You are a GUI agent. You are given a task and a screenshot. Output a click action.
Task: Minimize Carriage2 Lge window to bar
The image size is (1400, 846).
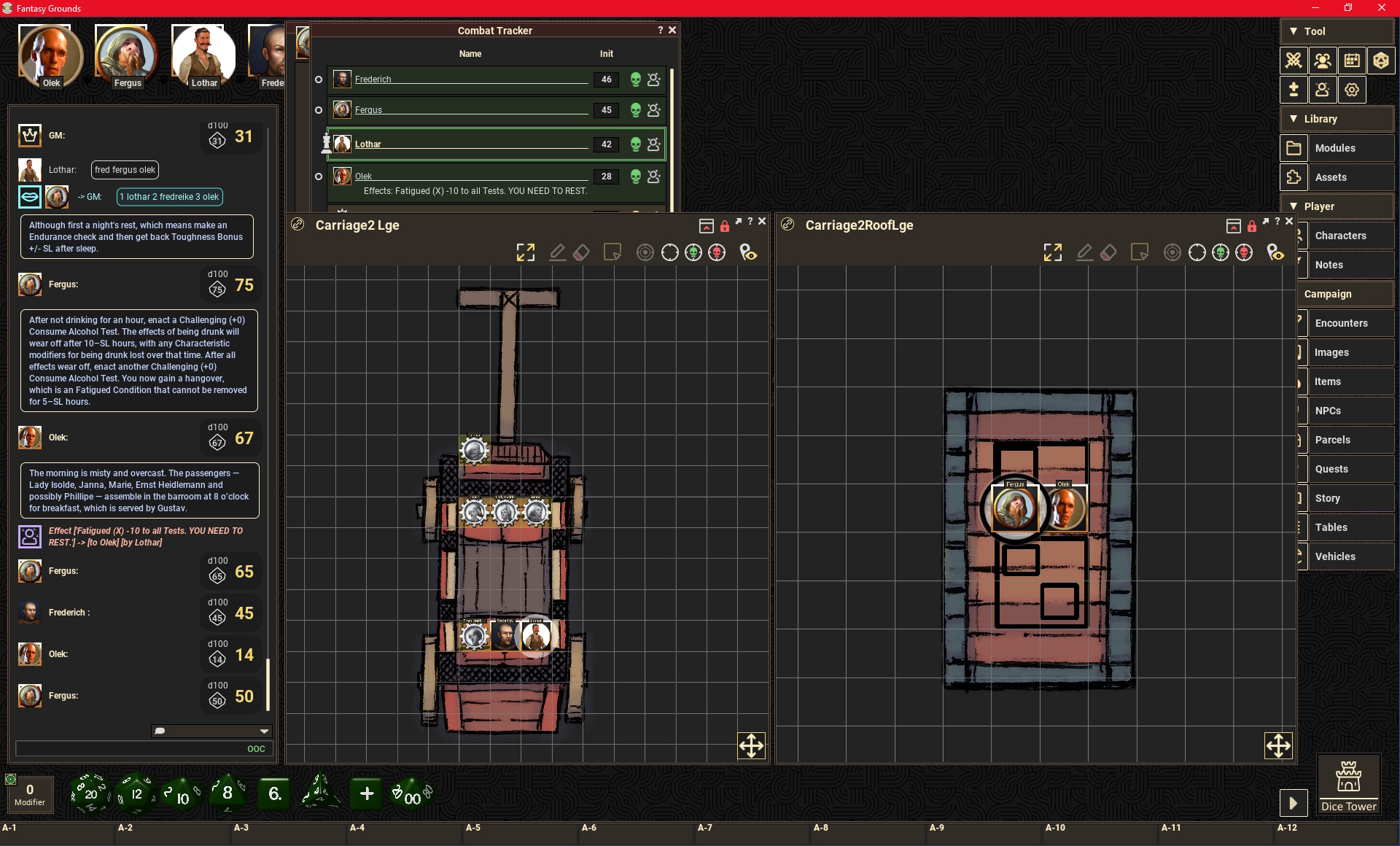pos(706,225)
